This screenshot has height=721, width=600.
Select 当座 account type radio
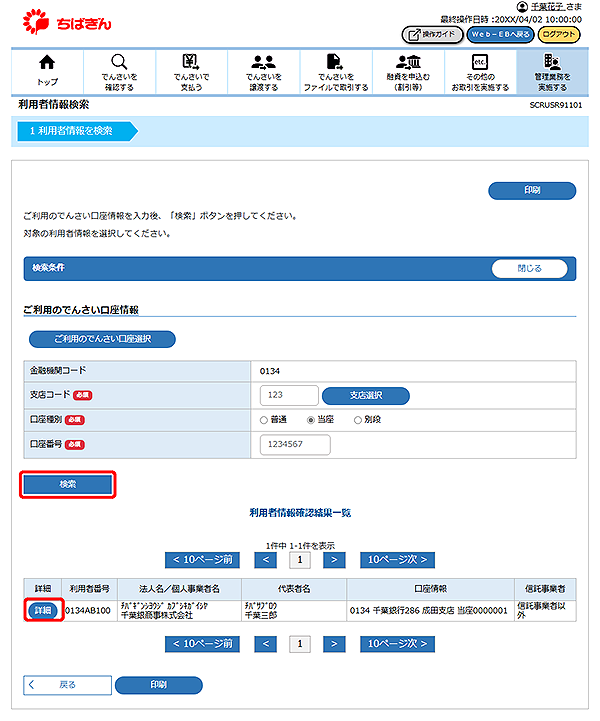(311, 420)
